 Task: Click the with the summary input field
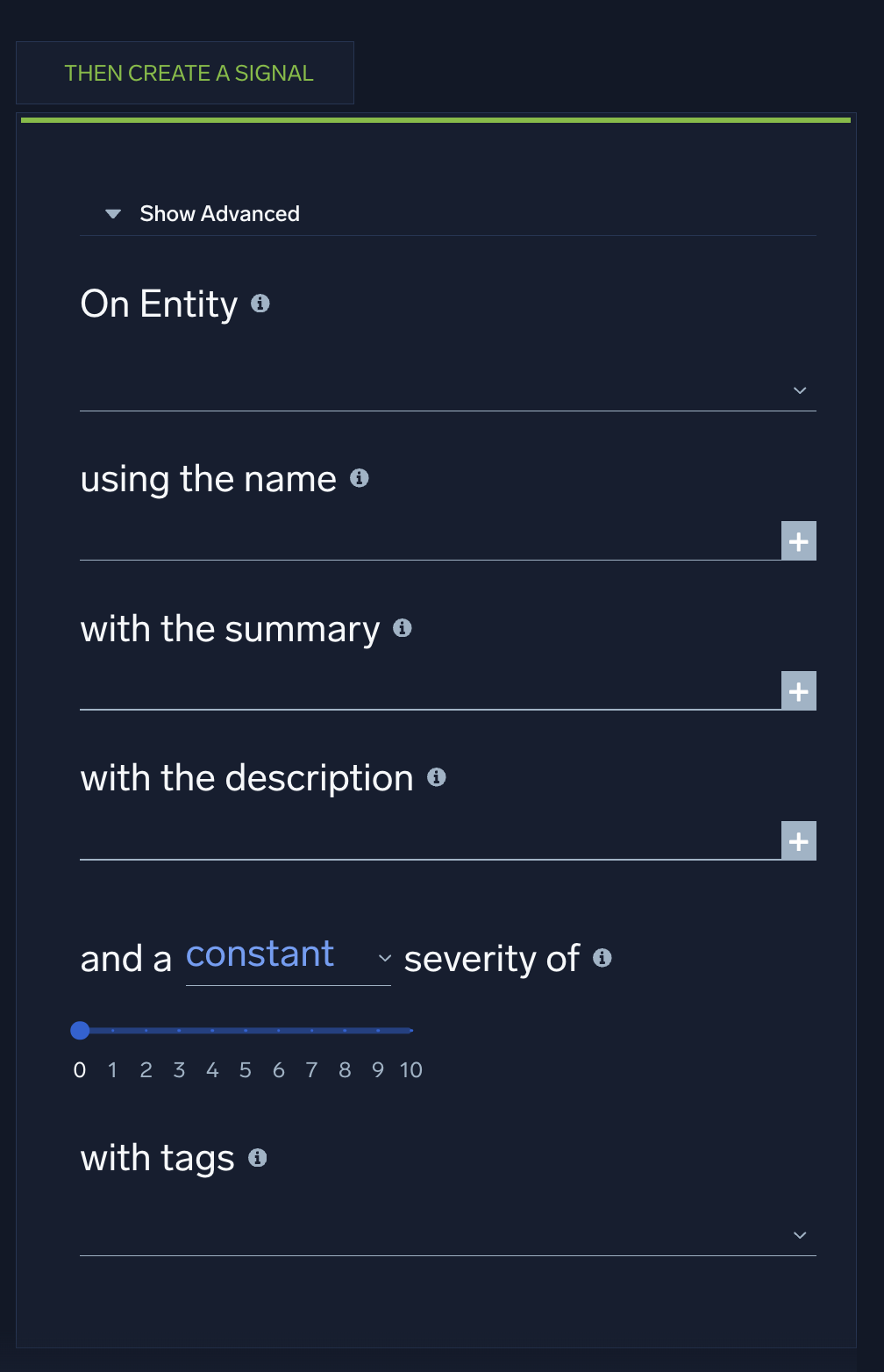[430, 691]
